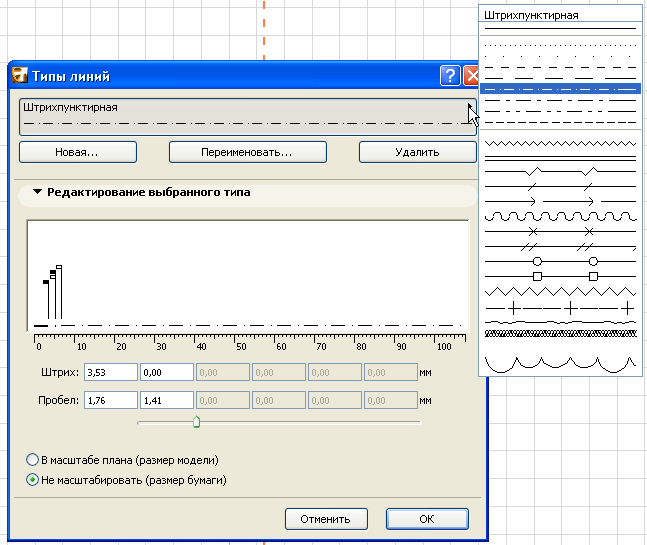Image resolution: width=647 pixels, height=545 pixels.
Task: Select the line type with arrow symbols
Action: point(560,202)
